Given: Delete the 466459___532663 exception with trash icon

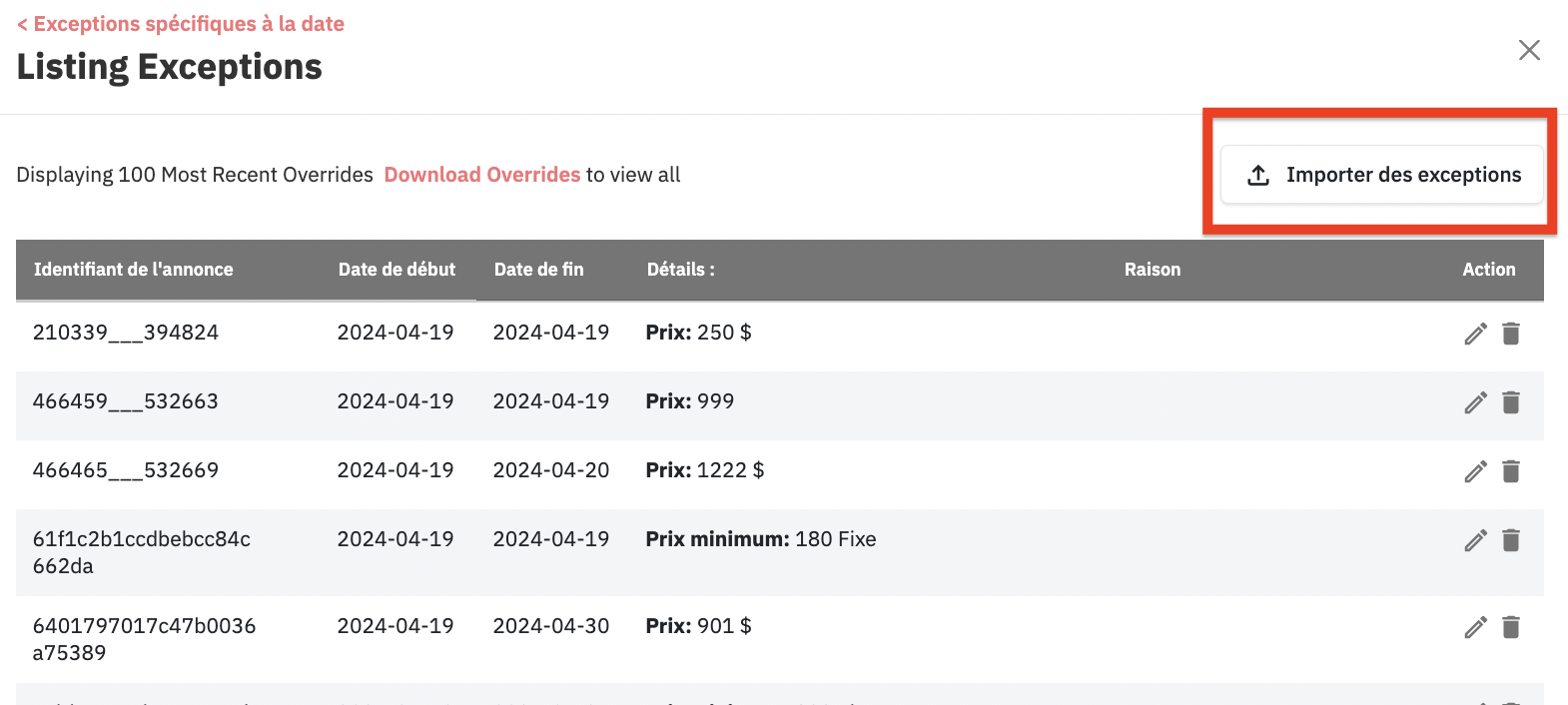Looking at the screenshot, I should pos(1511,402).
